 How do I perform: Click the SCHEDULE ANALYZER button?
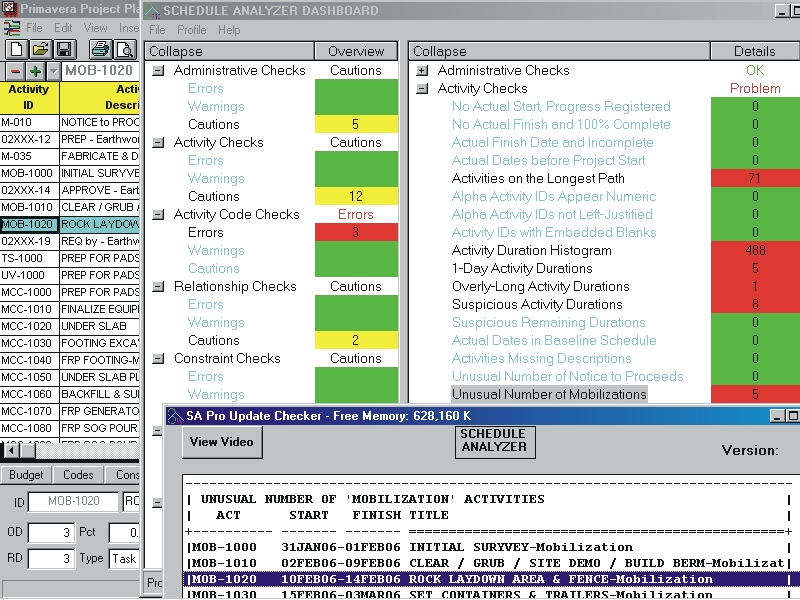pyautogui.click(x=494, y=441)
